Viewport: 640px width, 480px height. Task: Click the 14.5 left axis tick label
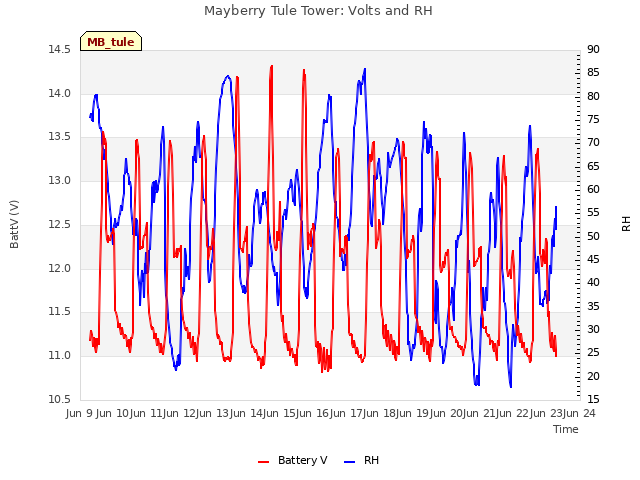pyautogui.click(x=60, y=50)
